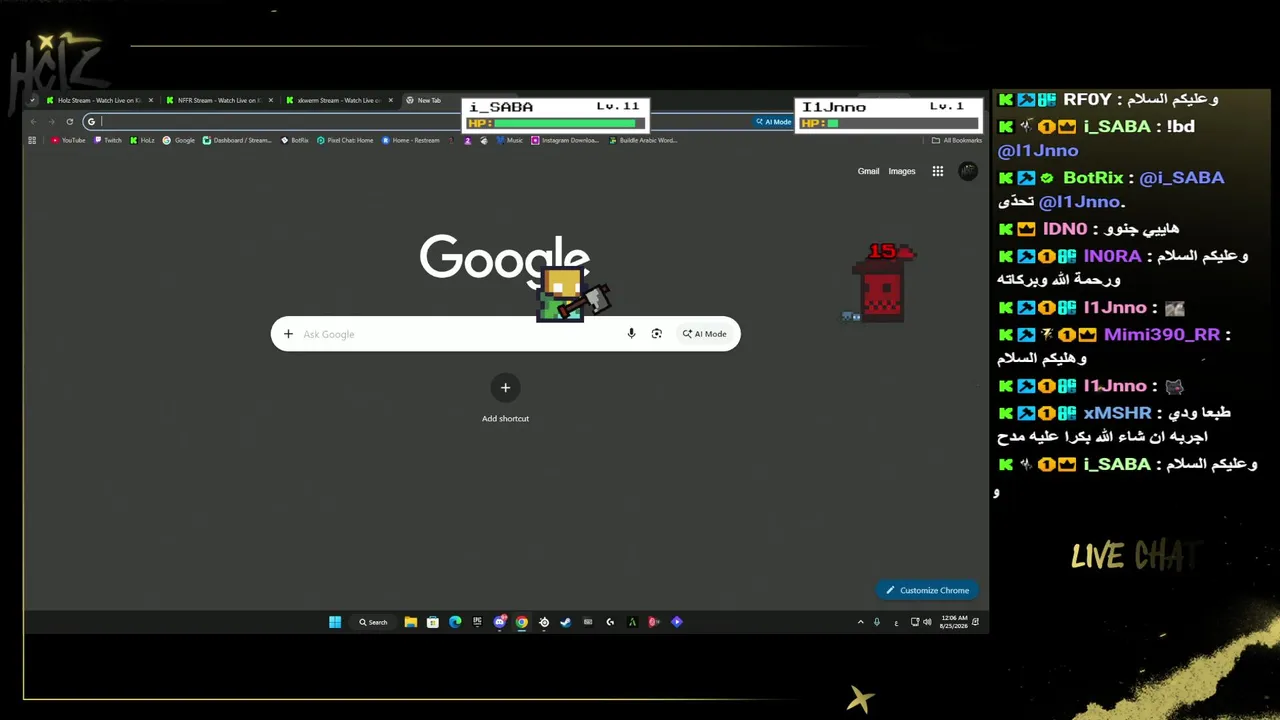Open Customize Chrome
Viewport: 1280px width, 720px height.
click(928, 590)
